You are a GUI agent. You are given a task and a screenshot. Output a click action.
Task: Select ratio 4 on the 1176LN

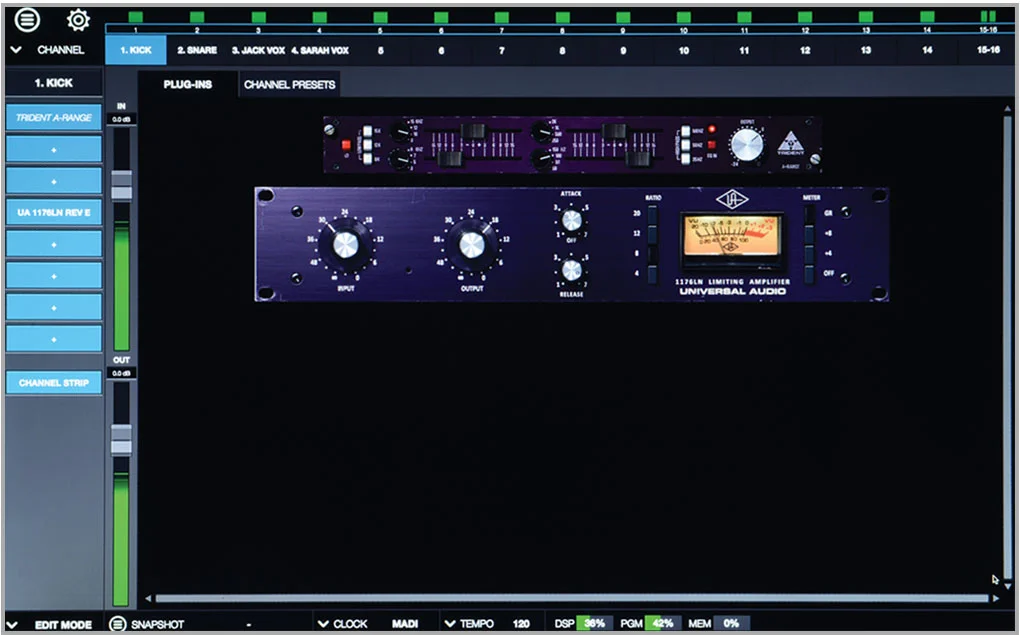point(652,274)
